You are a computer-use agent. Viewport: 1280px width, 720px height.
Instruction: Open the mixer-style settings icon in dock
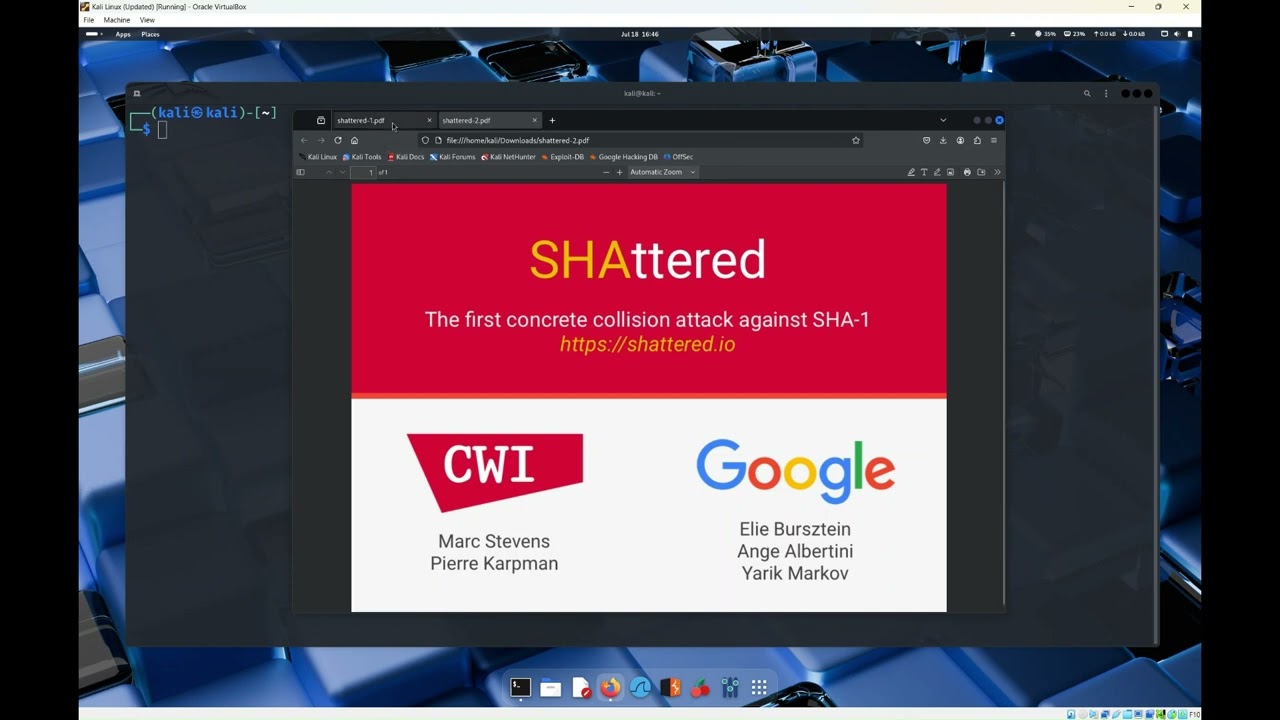point(730,687)
